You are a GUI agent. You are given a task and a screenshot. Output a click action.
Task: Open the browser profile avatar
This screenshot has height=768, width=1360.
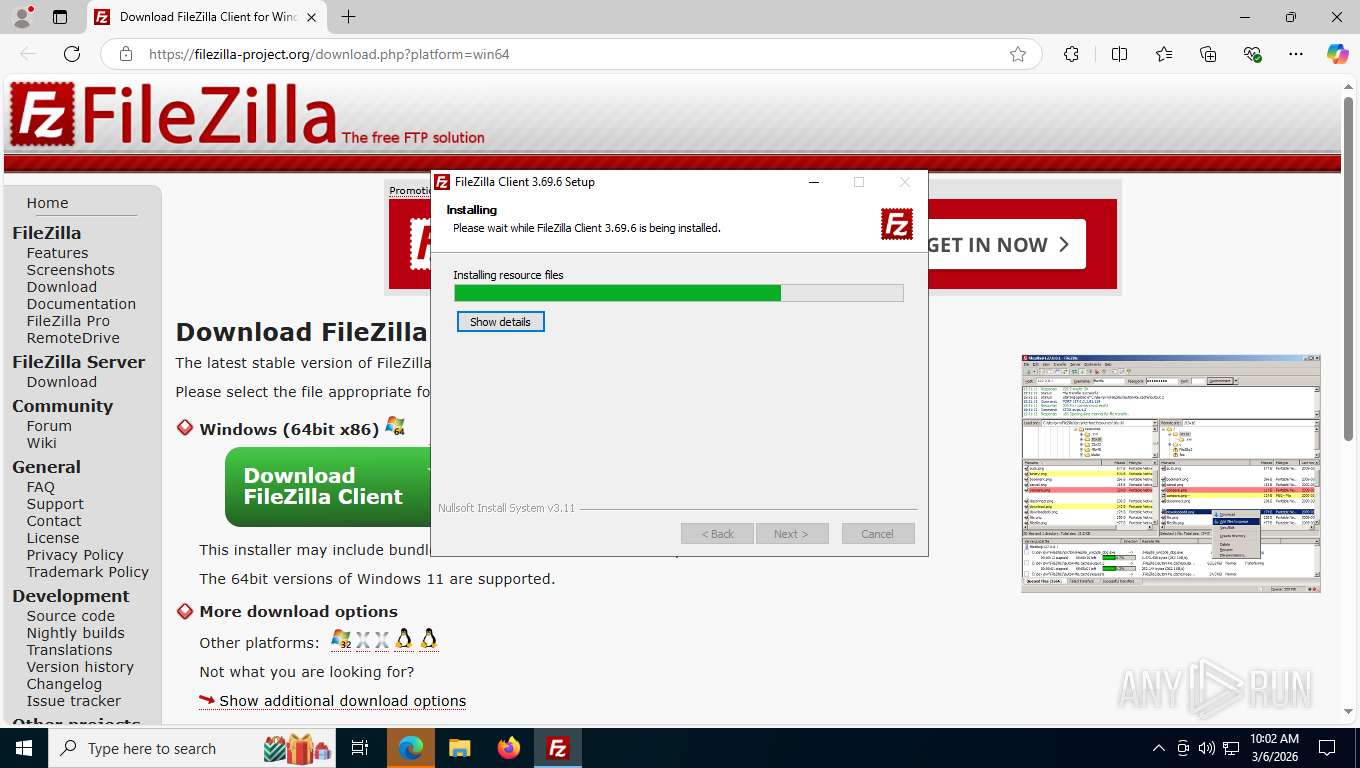(x=22, y=17)
